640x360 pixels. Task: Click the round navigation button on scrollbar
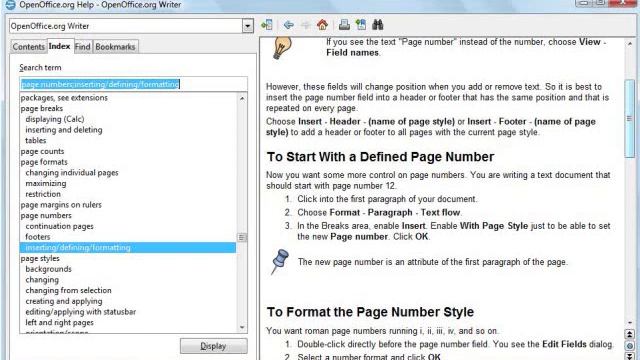(x=630, y=346)
